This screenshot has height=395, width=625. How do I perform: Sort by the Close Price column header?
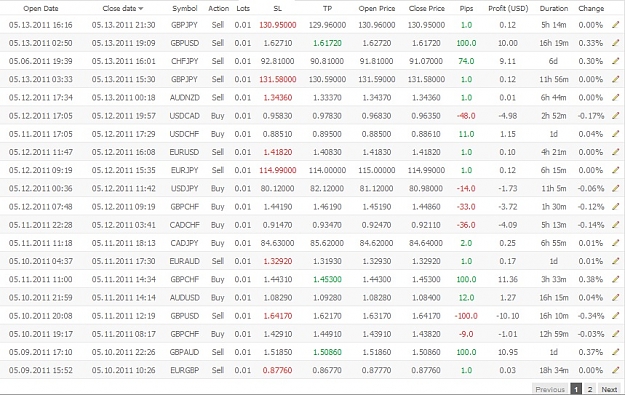426,8
